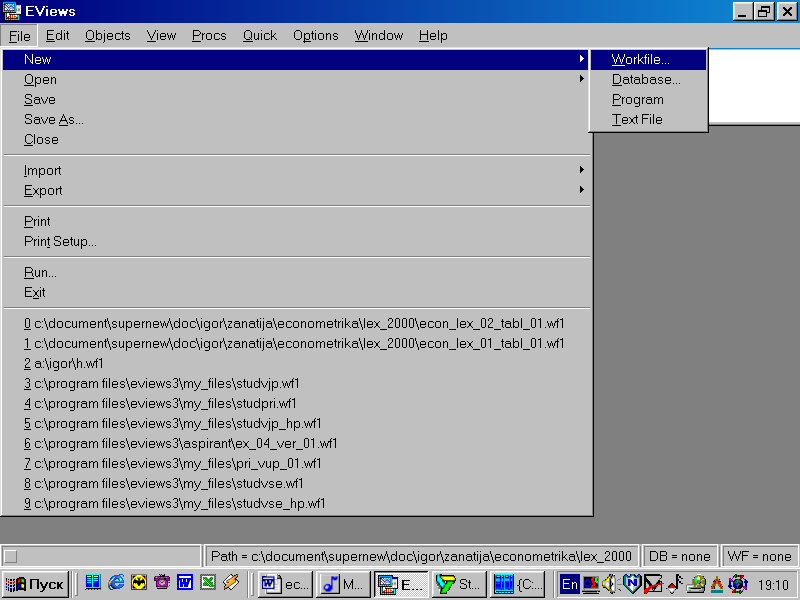
Task: Choose Program in the New submenu
Action: (648, 99)
